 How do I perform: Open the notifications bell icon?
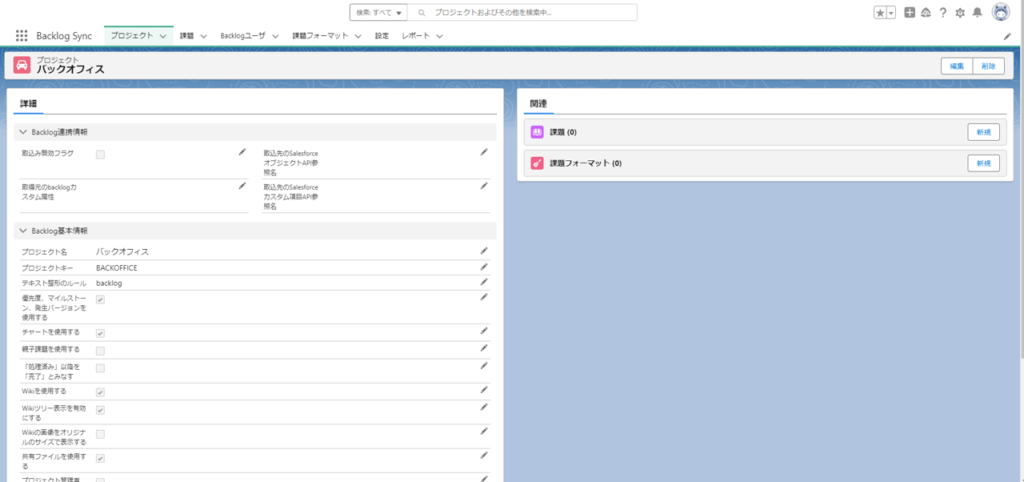click(977, 12)
